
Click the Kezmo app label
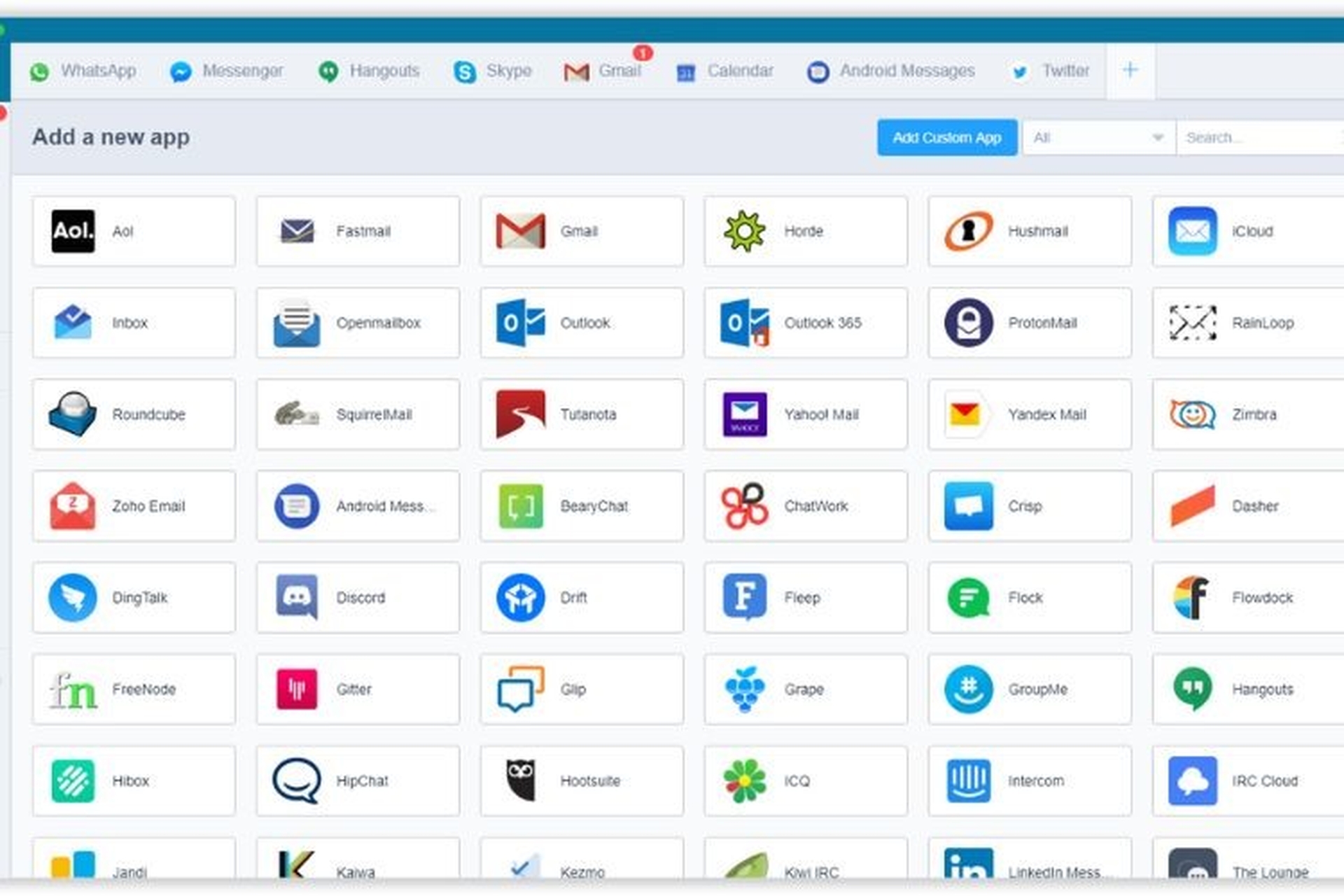582,872
